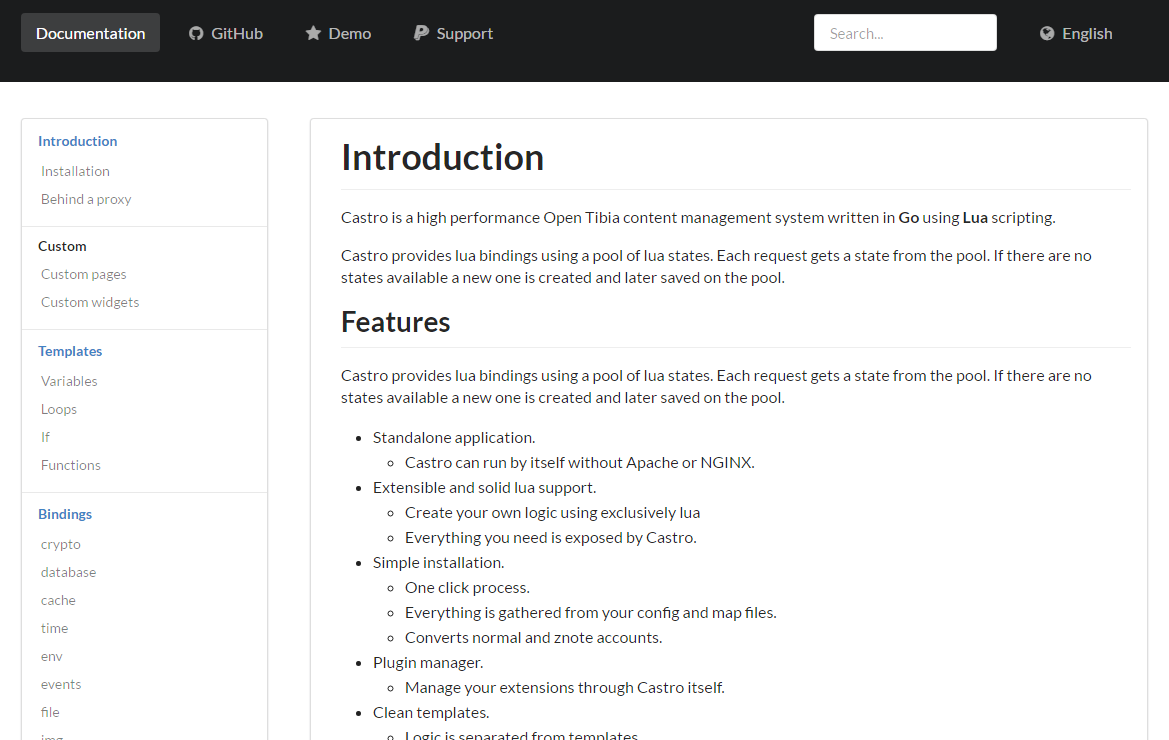
Task: Click the globe language icon
Action: click(x=1047, y=34)
